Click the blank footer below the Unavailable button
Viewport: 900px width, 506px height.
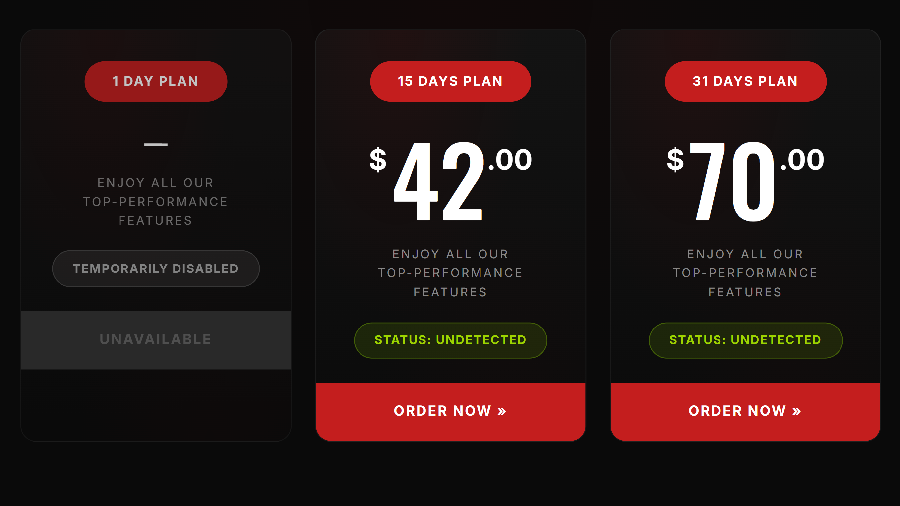pos(156,404)
